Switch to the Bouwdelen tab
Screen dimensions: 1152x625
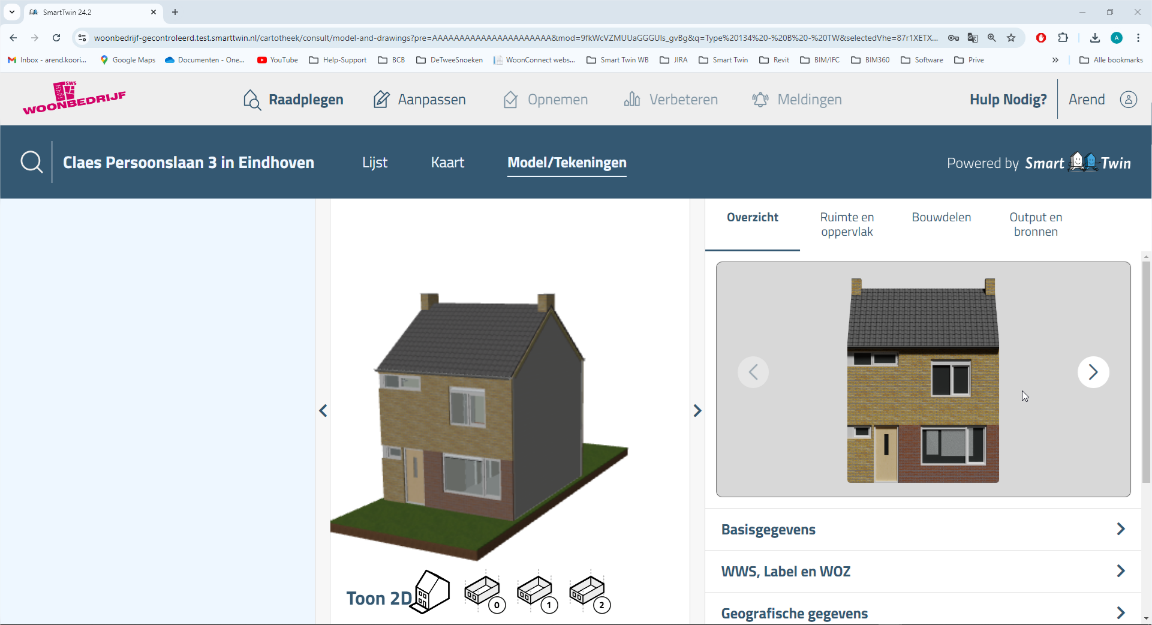(x=941, y=217)
